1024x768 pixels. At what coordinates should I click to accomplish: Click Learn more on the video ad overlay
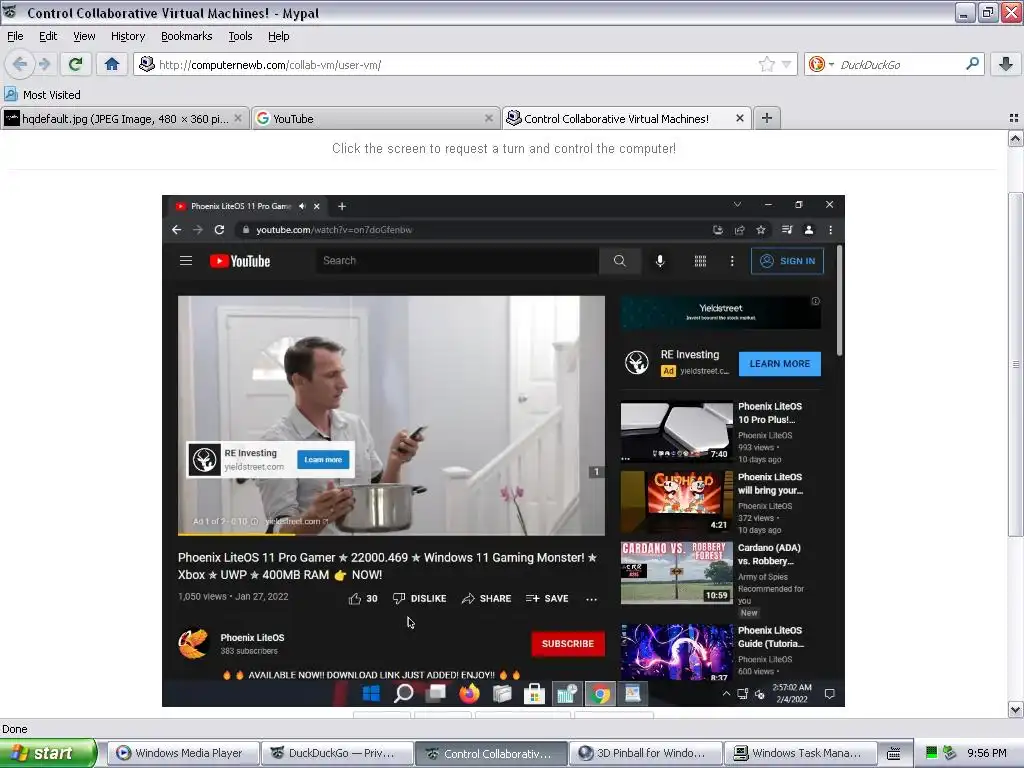tap(323, 460)
